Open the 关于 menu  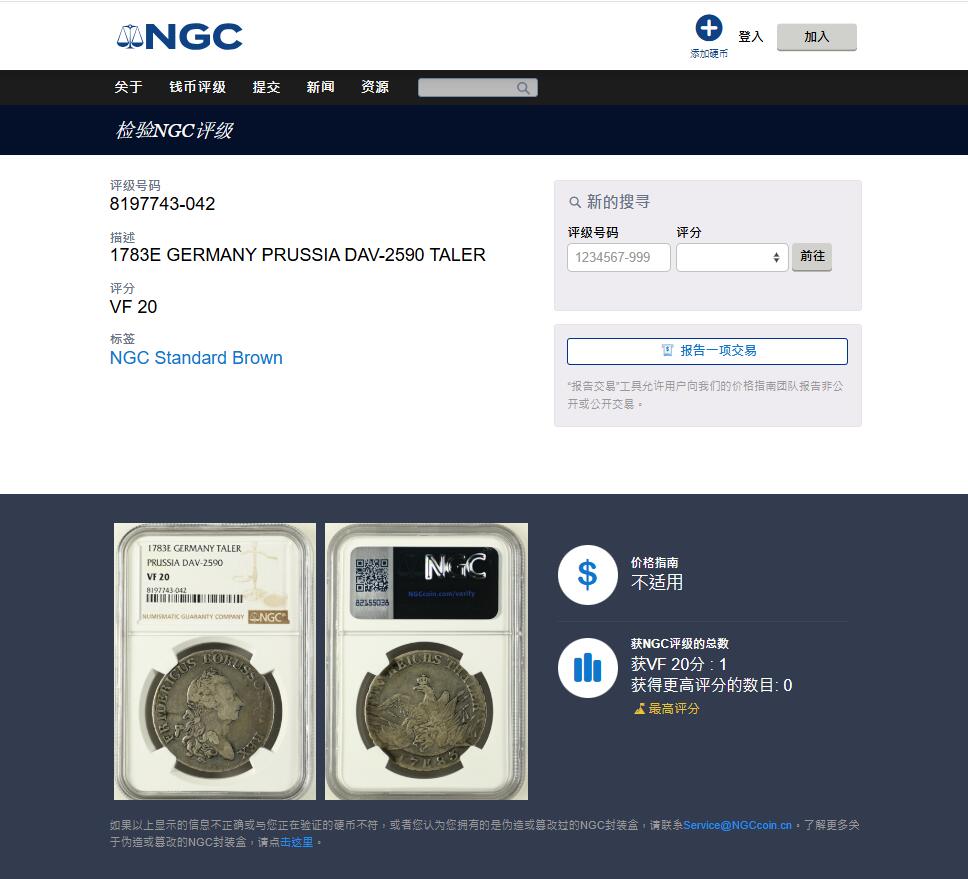click(x=128, y=87)
